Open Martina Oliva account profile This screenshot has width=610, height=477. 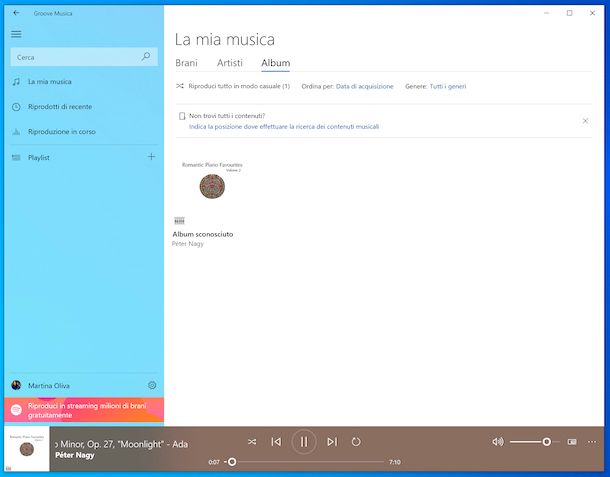tap(74, 385)
